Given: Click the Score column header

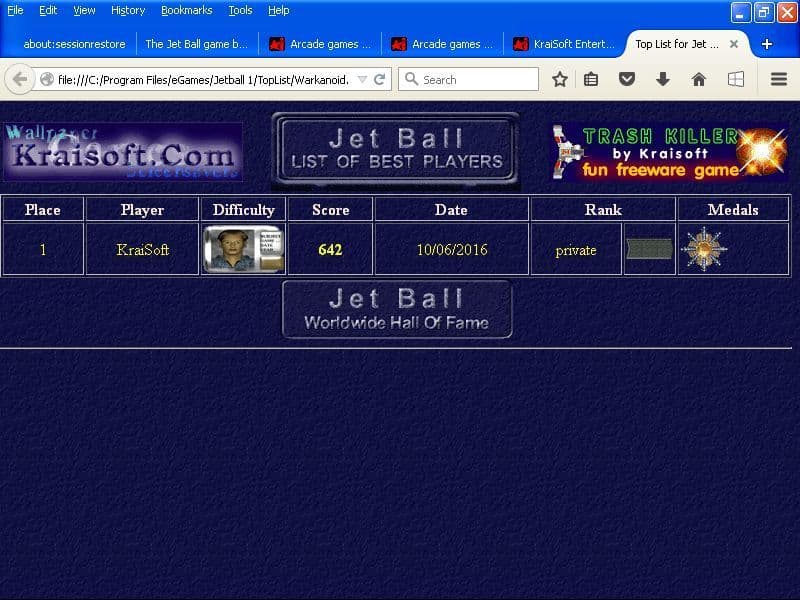Looking at the screenshot, I should point(331,210).
